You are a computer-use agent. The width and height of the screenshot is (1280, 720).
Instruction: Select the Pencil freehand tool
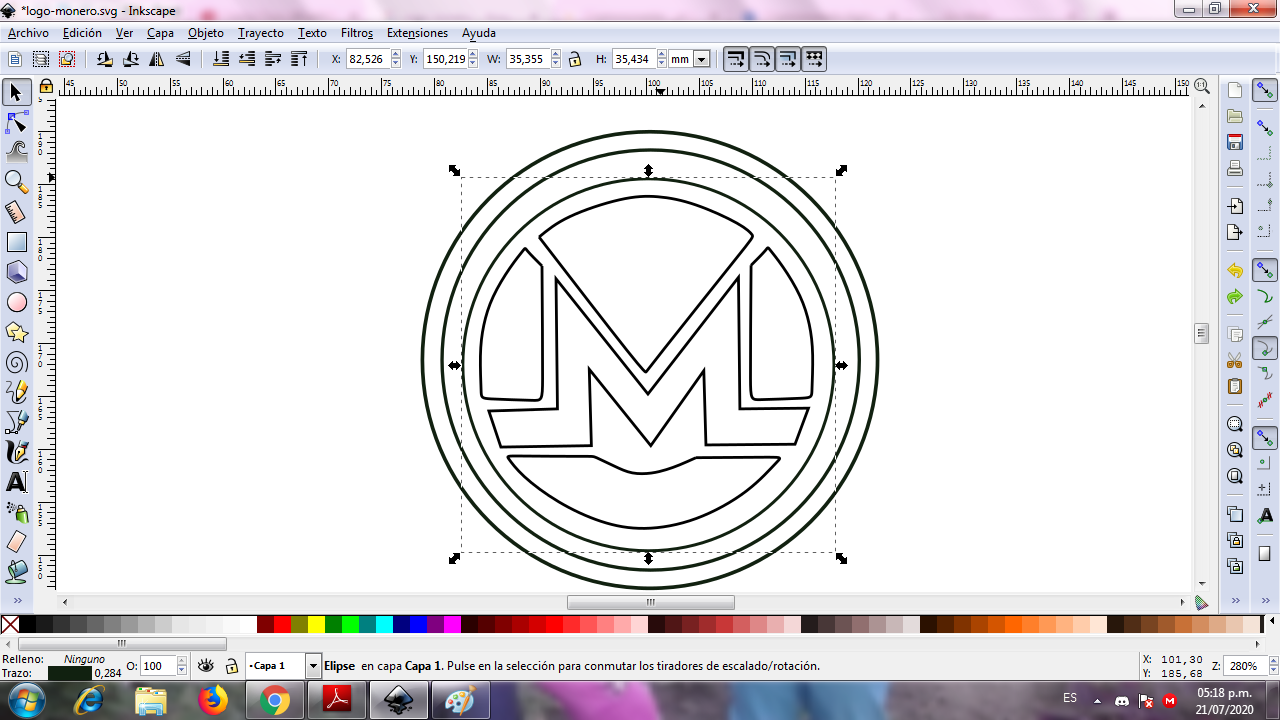[16, 392]
